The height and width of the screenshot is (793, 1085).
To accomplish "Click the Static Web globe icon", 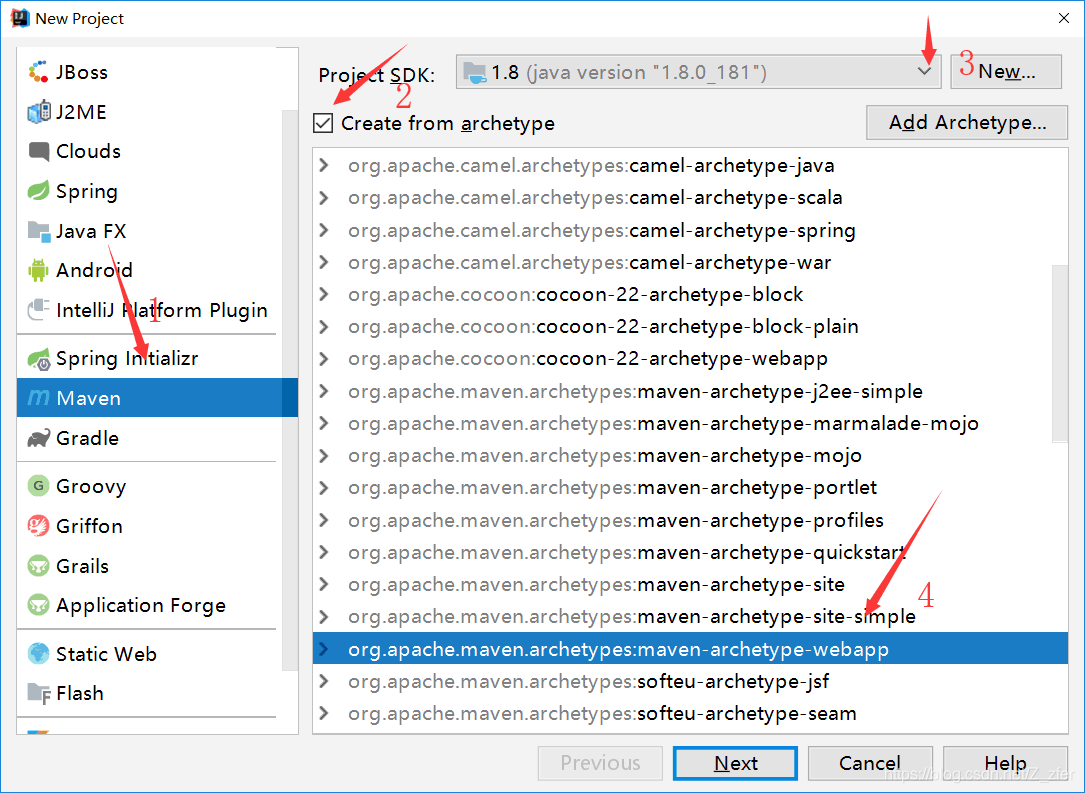I will (38, 653).
